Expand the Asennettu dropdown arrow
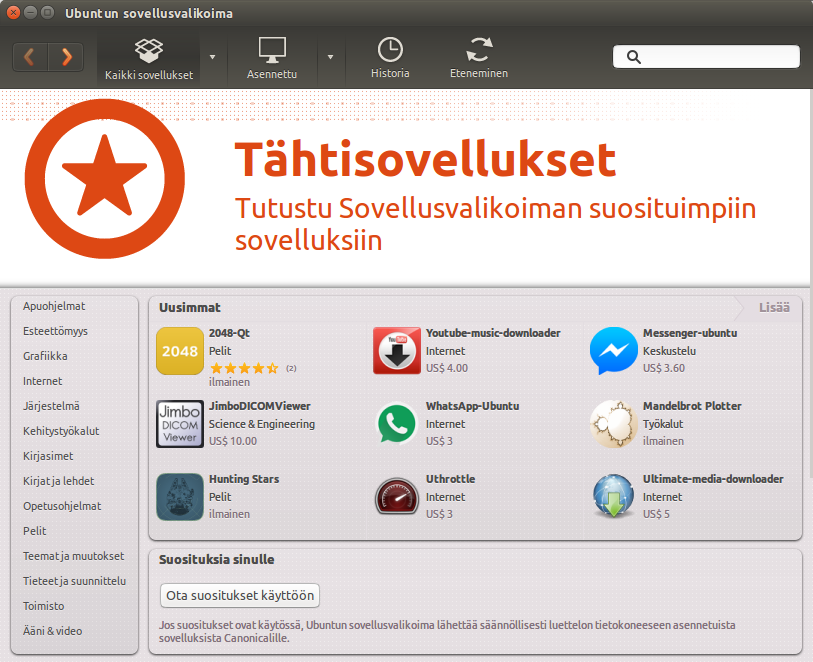This screenshot has width=813, height=662. pyautogui.click(x=331, y=56)
